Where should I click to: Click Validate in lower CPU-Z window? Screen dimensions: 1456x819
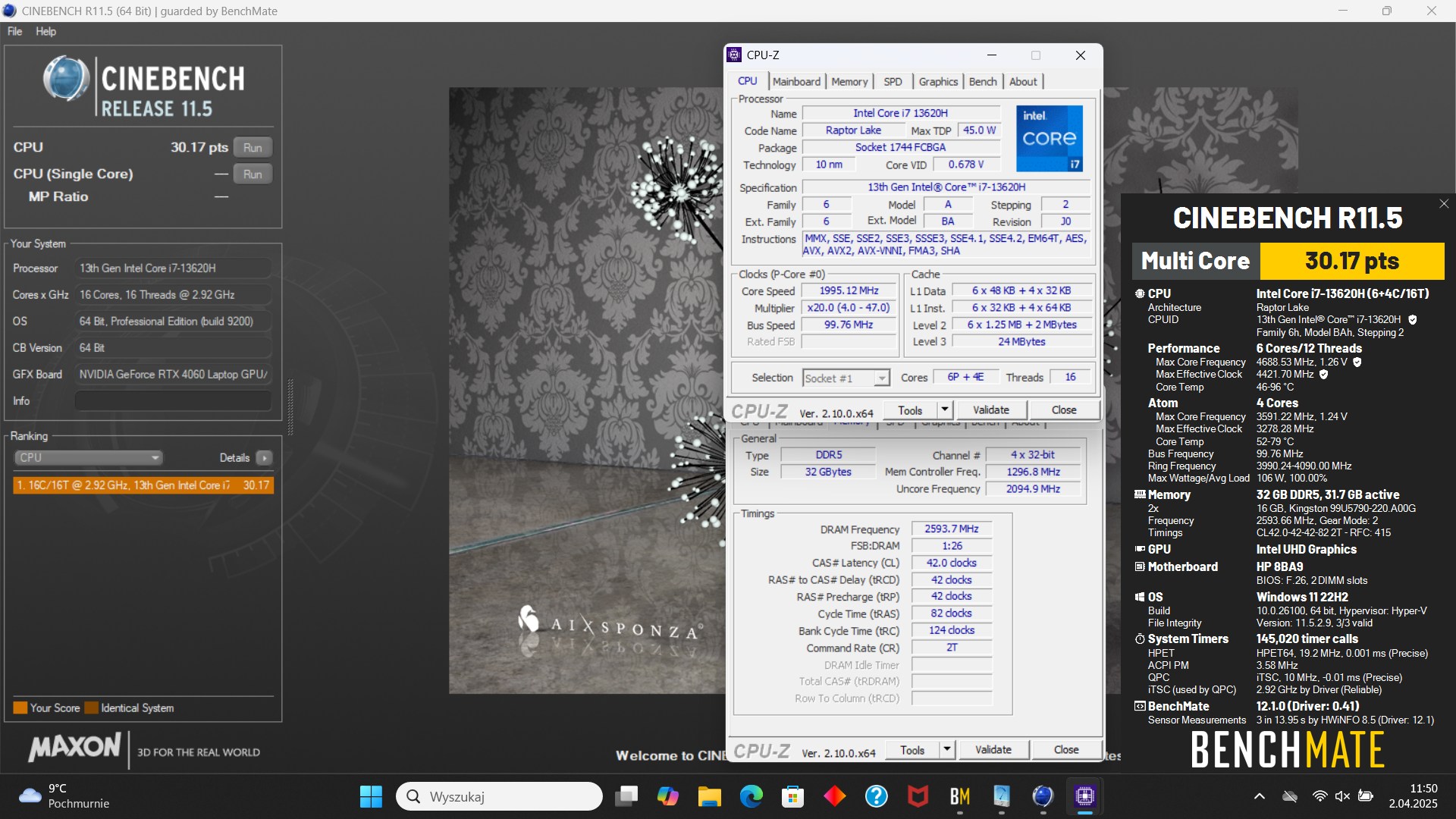point(993,750)
